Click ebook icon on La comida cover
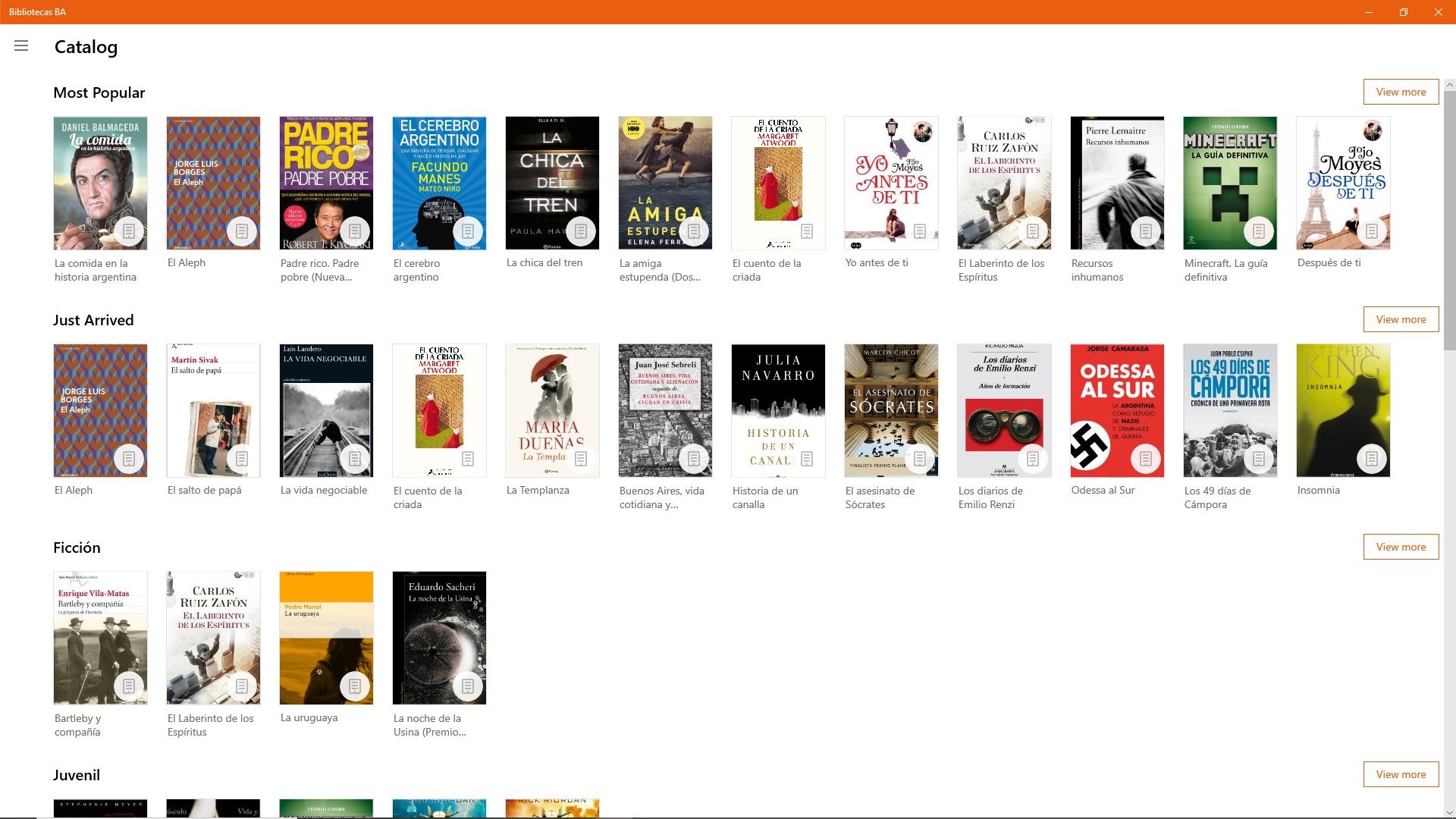The height and width of the screenshot is (819, 1456). click(x=129, y=231)
